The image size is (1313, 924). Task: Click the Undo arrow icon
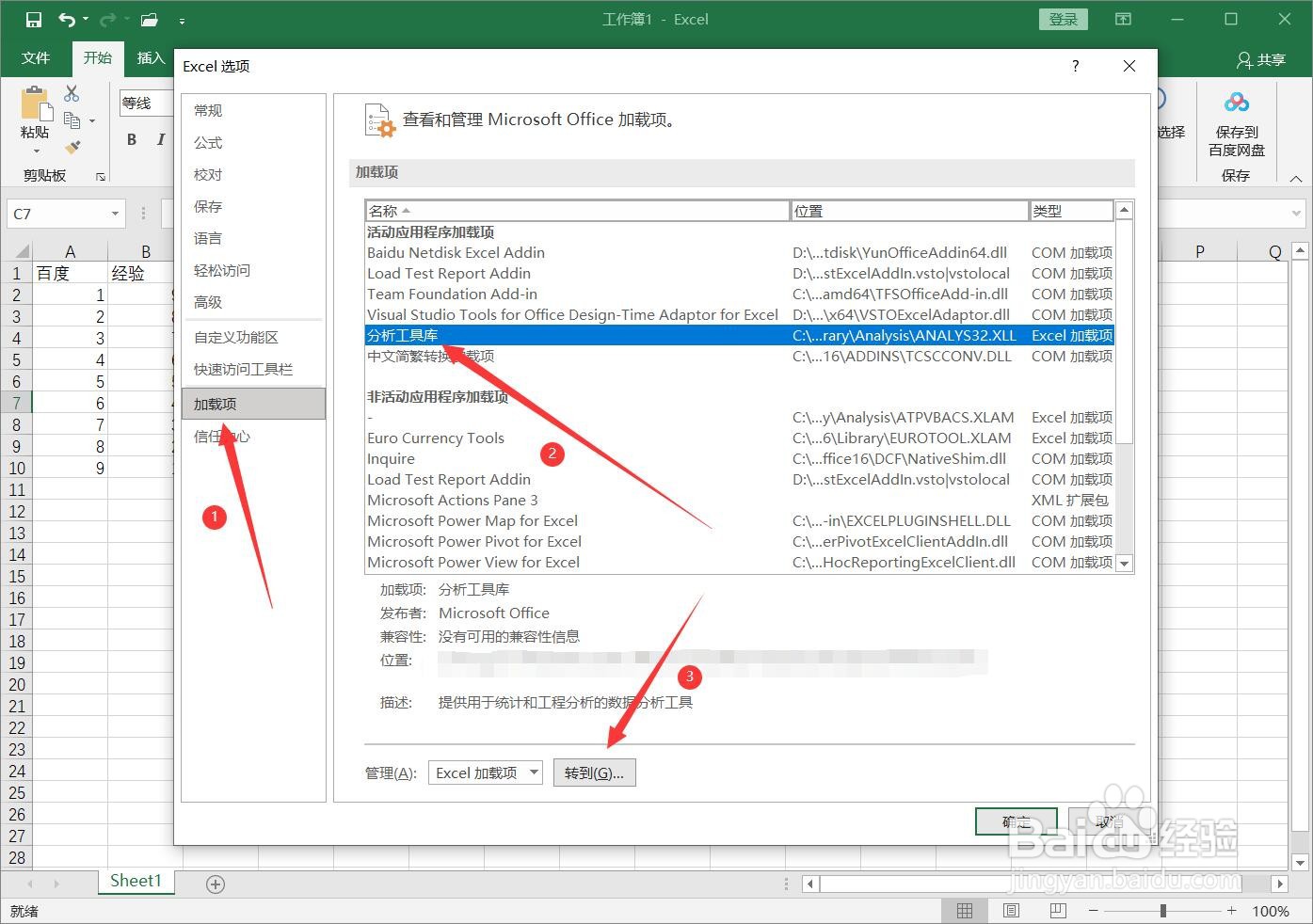[x=67, y=19]
